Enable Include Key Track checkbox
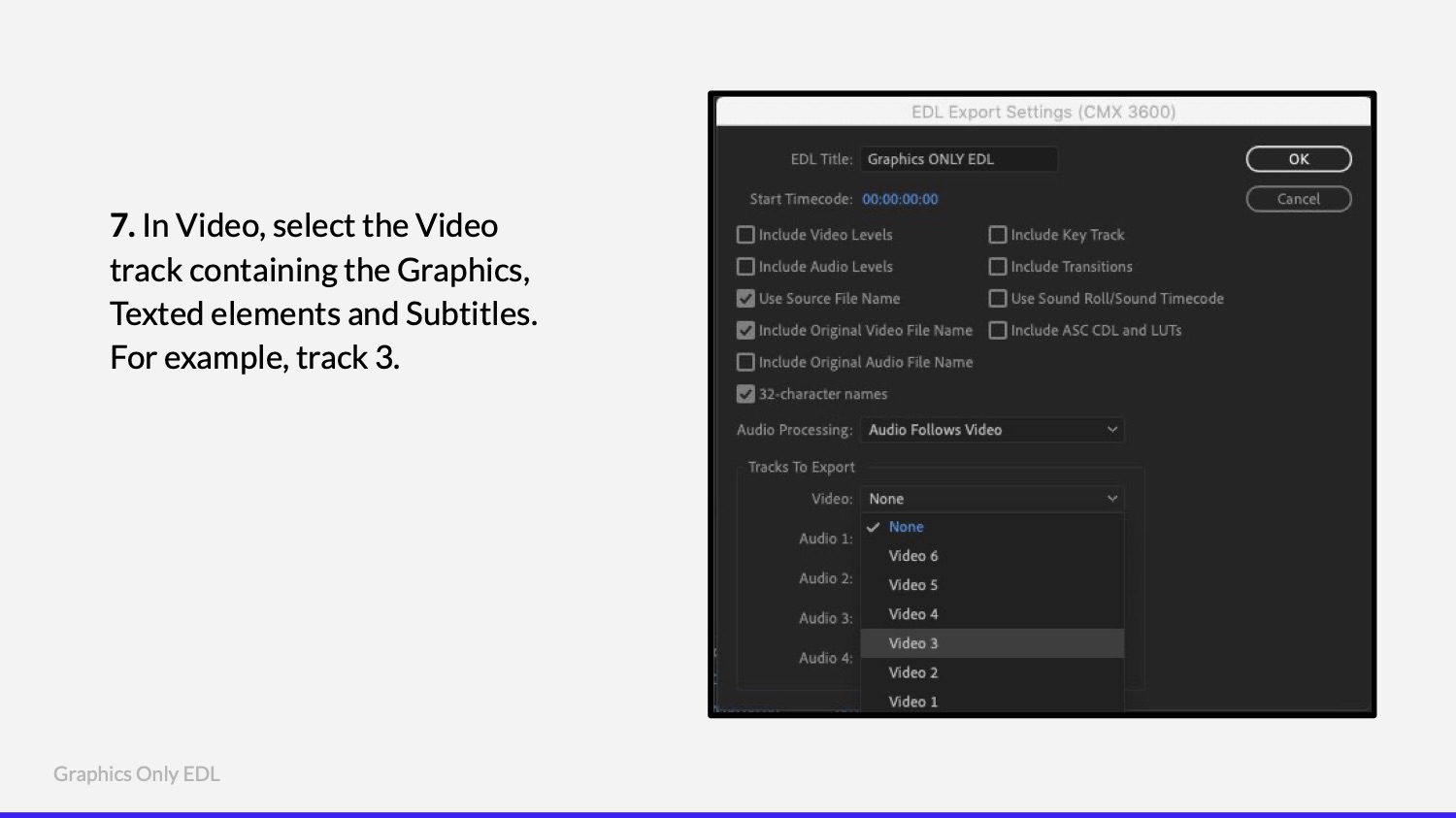 (997, 235)
